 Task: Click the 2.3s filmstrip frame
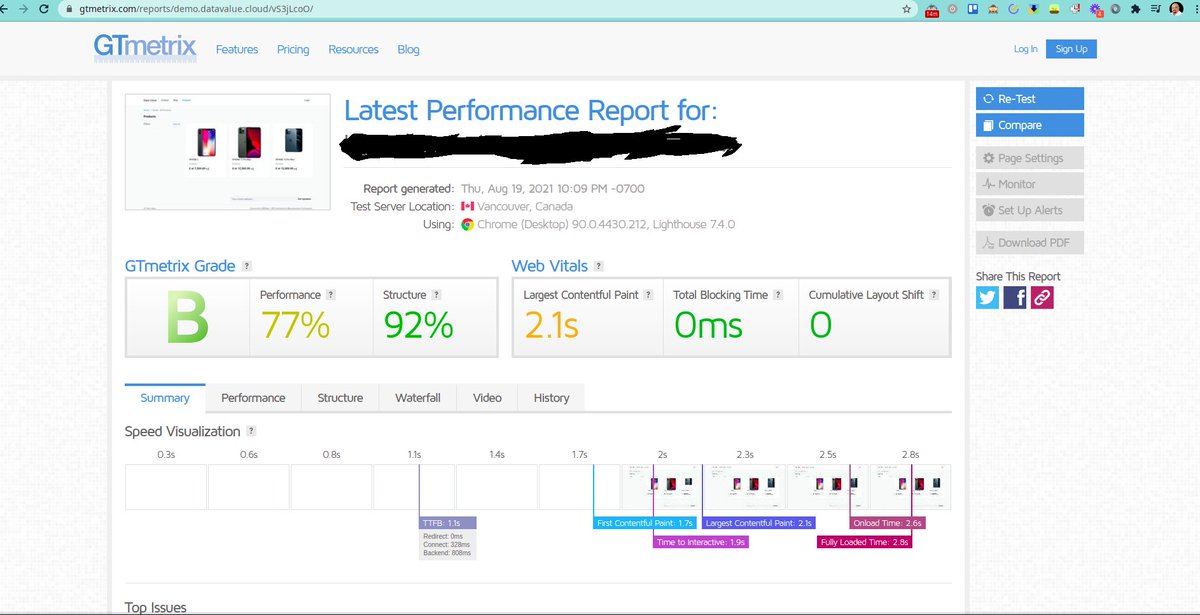pyautogui.click(x=744, y=487)
